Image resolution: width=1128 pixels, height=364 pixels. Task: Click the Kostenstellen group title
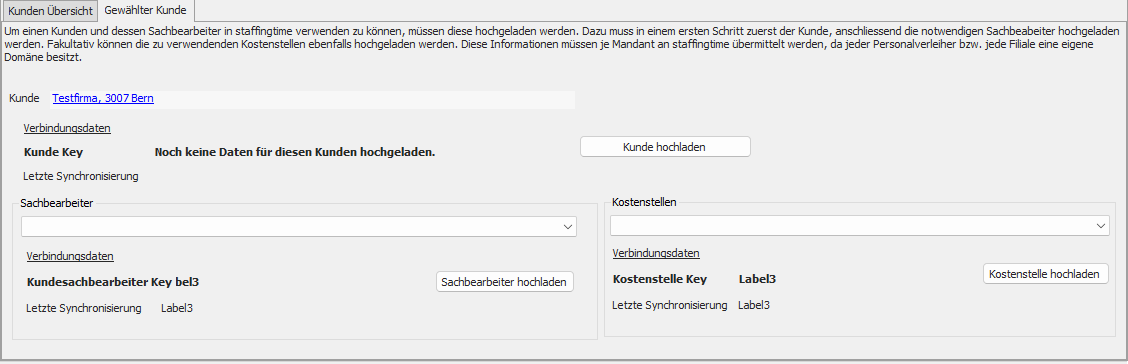[x=644, y=203]
